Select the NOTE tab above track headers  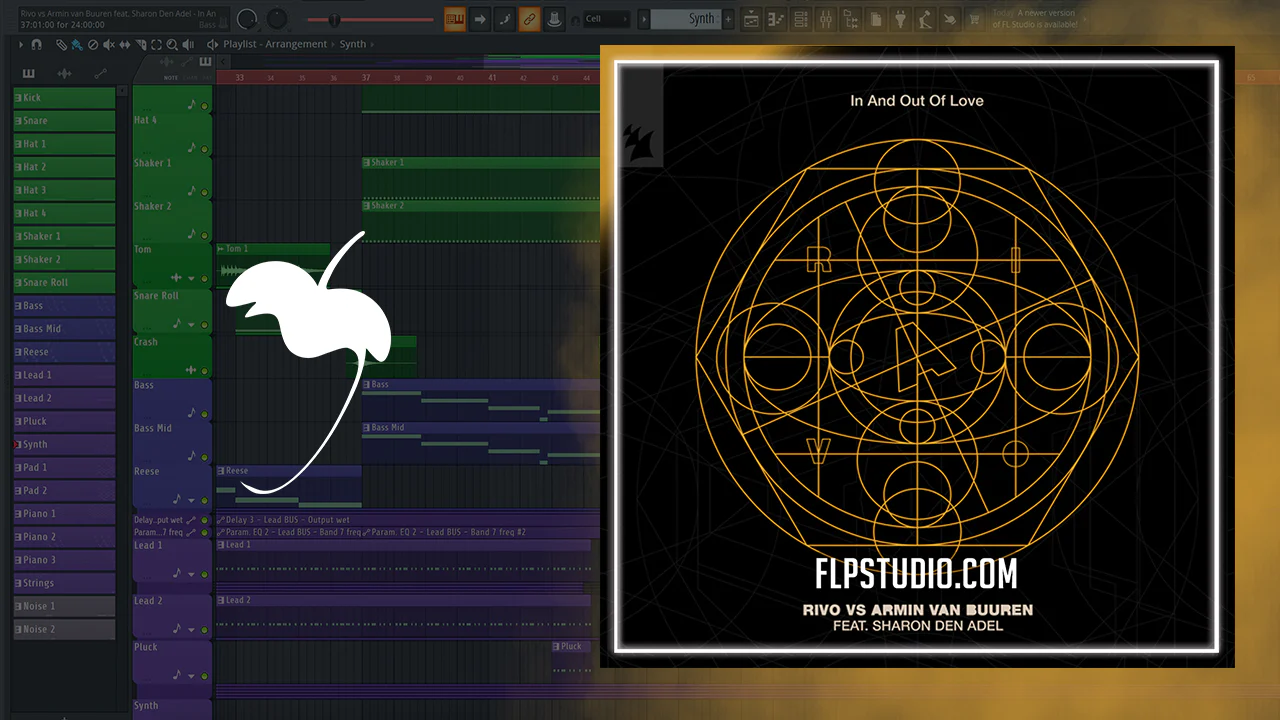point(169,77)
